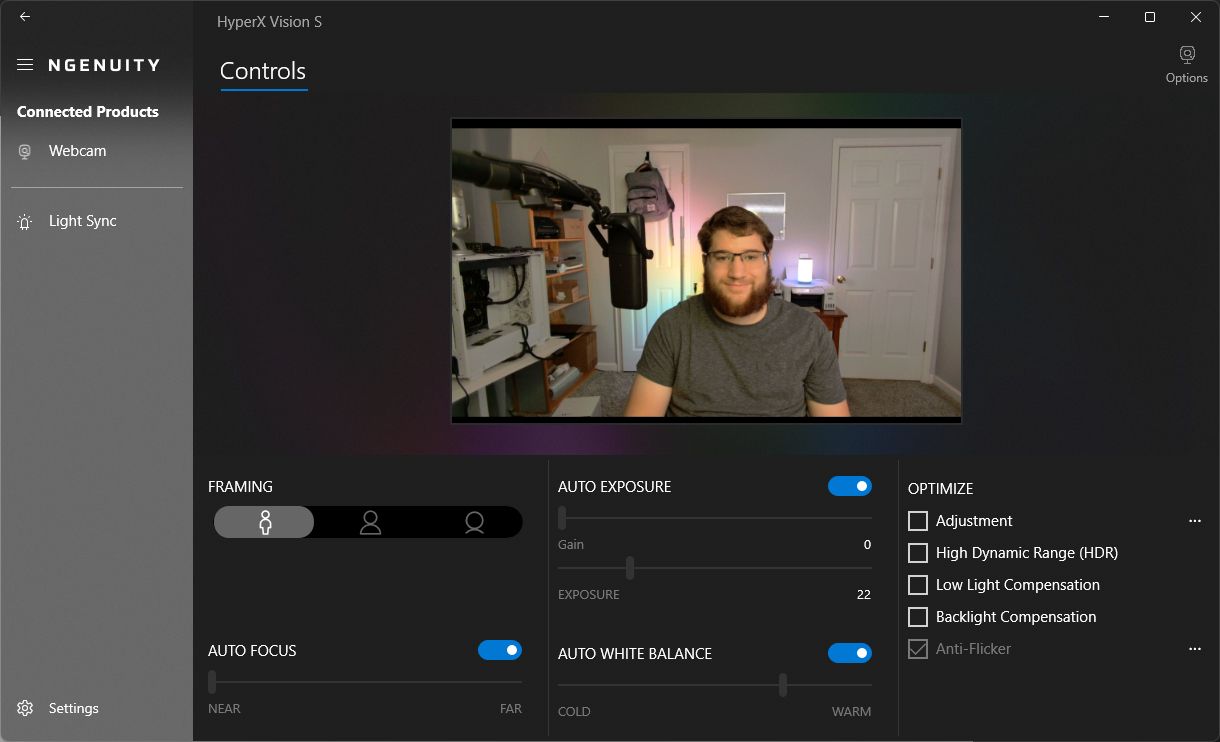The height and width of the screenshot is (742, 1220).
Task: Select the upper body framing icon
Action: click(x=370, y=522)
